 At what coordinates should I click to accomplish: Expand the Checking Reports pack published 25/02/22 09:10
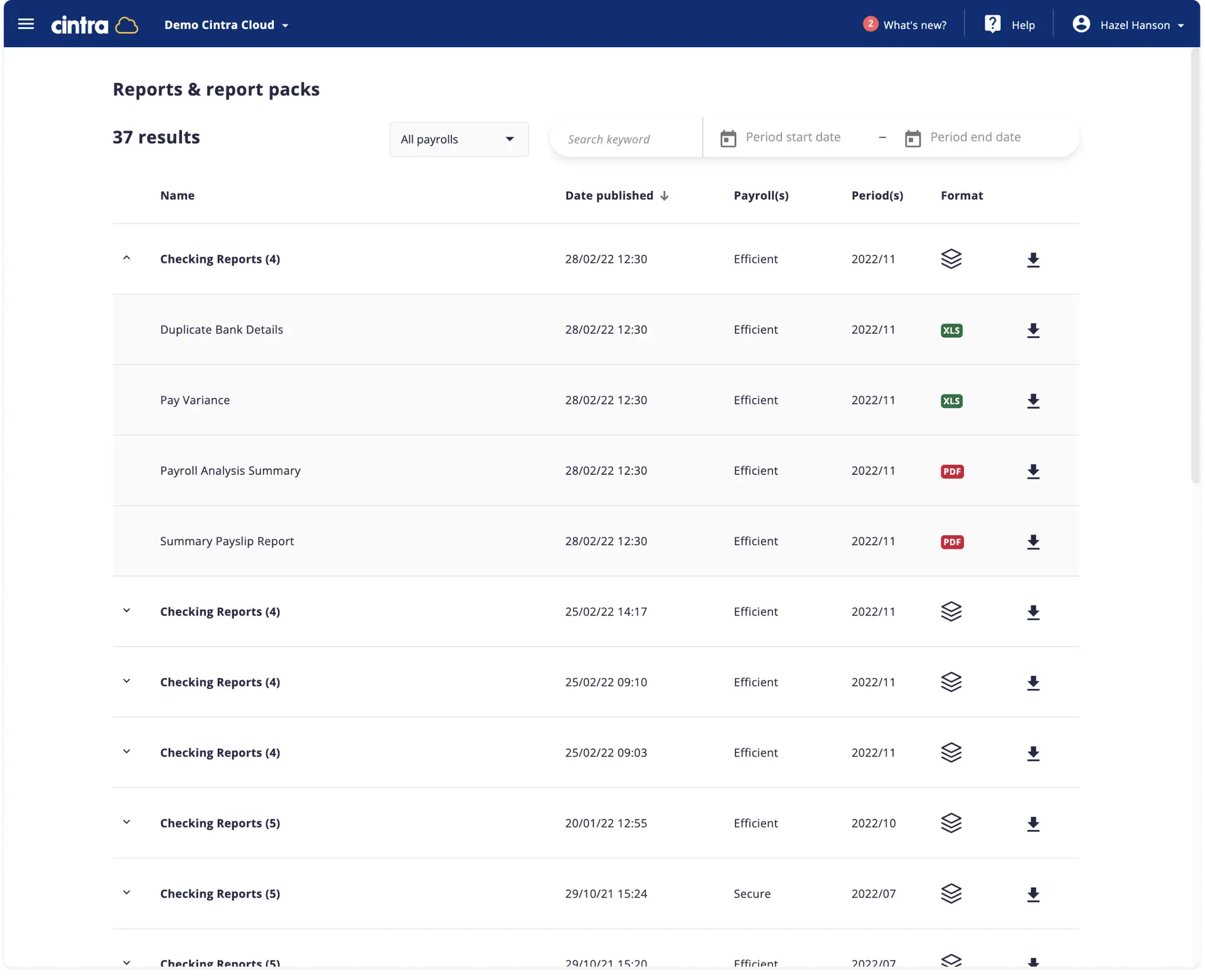[x=127, y=681]
